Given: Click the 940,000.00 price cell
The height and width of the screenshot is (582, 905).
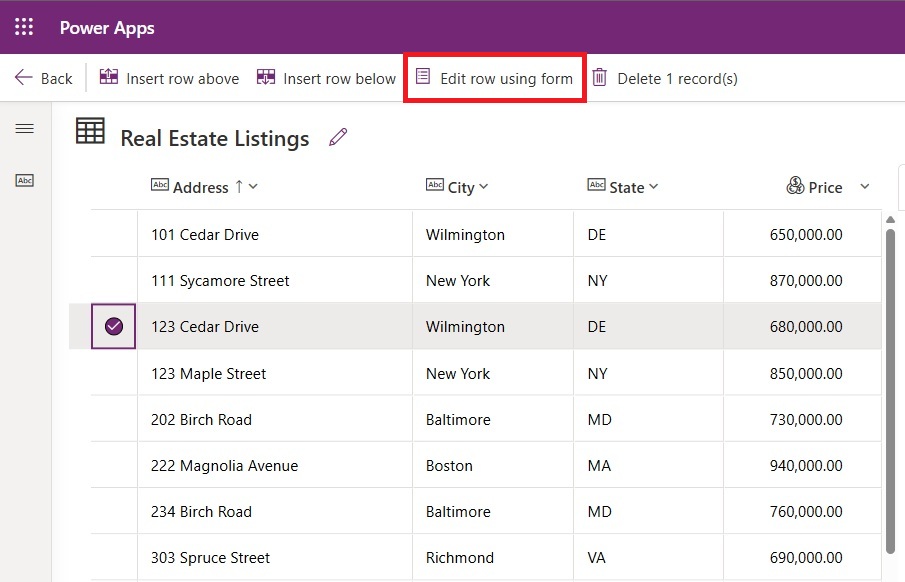Looking at the screenshot, I should point(802,466).
